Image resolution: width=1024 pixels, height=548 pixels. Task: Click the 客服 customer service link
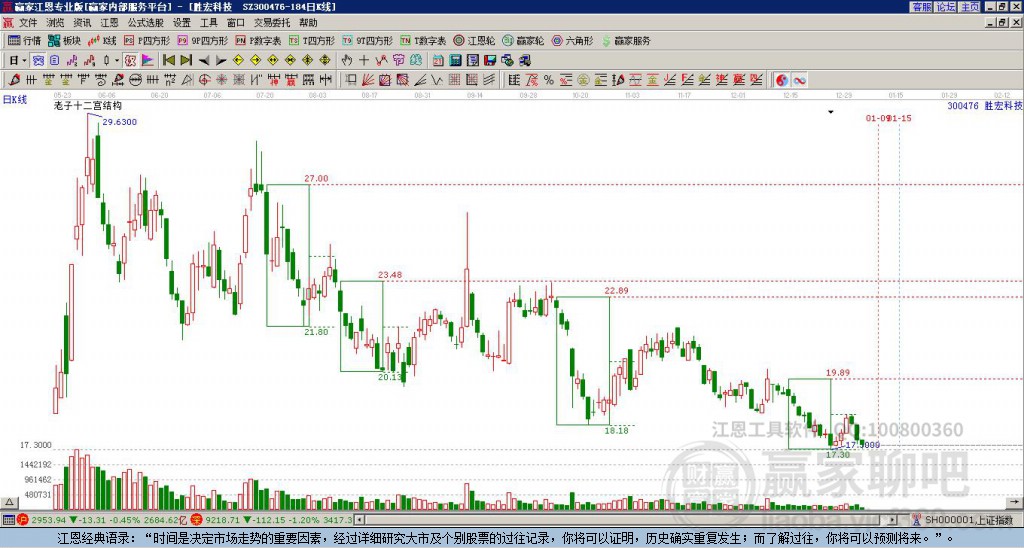coord(922,7)
